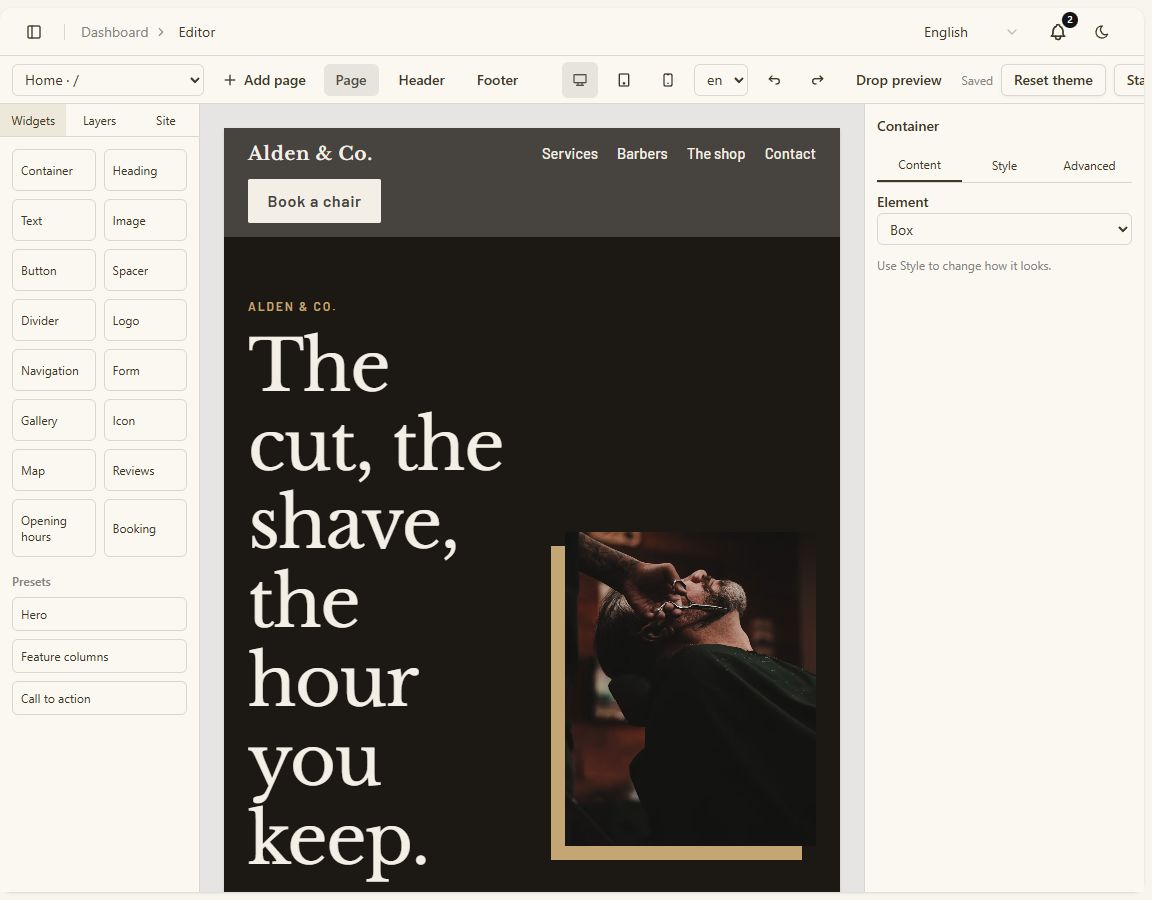Image resolution: width=1152 pixels, height=900 pixels.
Task: Open the Site tab
Action: coord(165,120)
